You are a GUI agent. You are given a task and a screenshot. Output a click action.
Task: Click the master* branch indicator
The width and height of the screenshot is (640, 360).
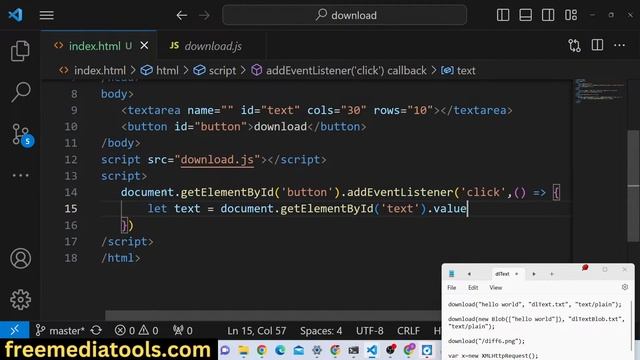pyautogui.click(x=60, y=330)
